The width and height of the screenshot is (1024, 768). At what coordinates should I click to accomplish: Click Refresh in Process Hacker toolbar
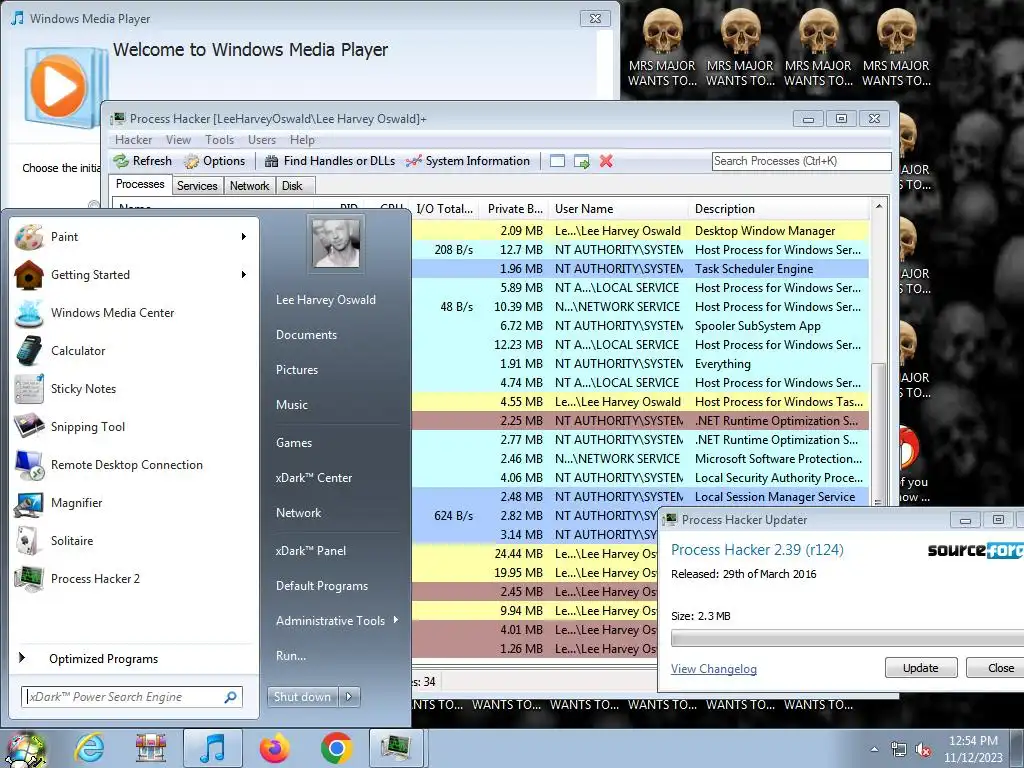(143, 161)
